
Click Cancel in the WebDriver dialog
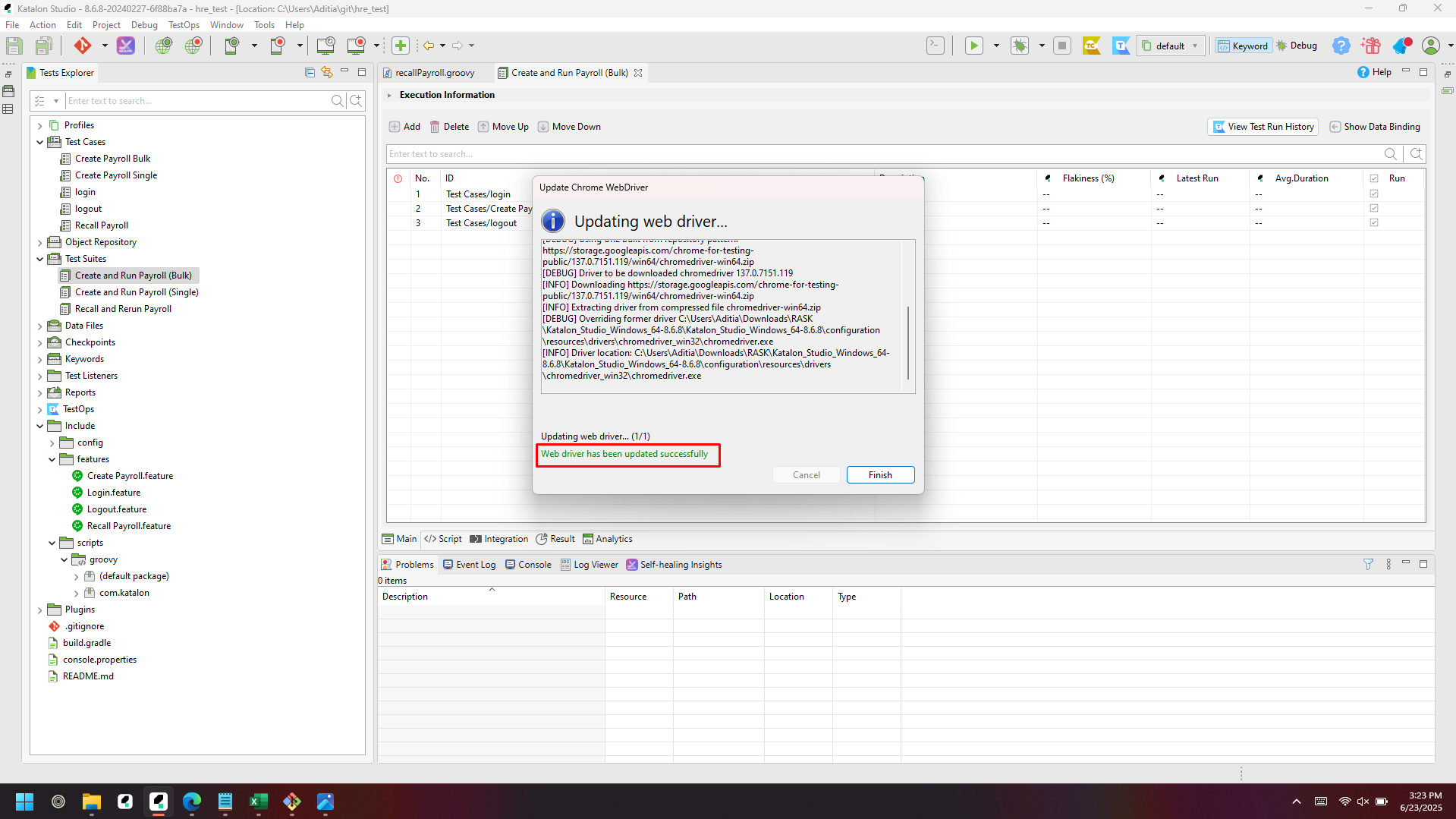806,474
